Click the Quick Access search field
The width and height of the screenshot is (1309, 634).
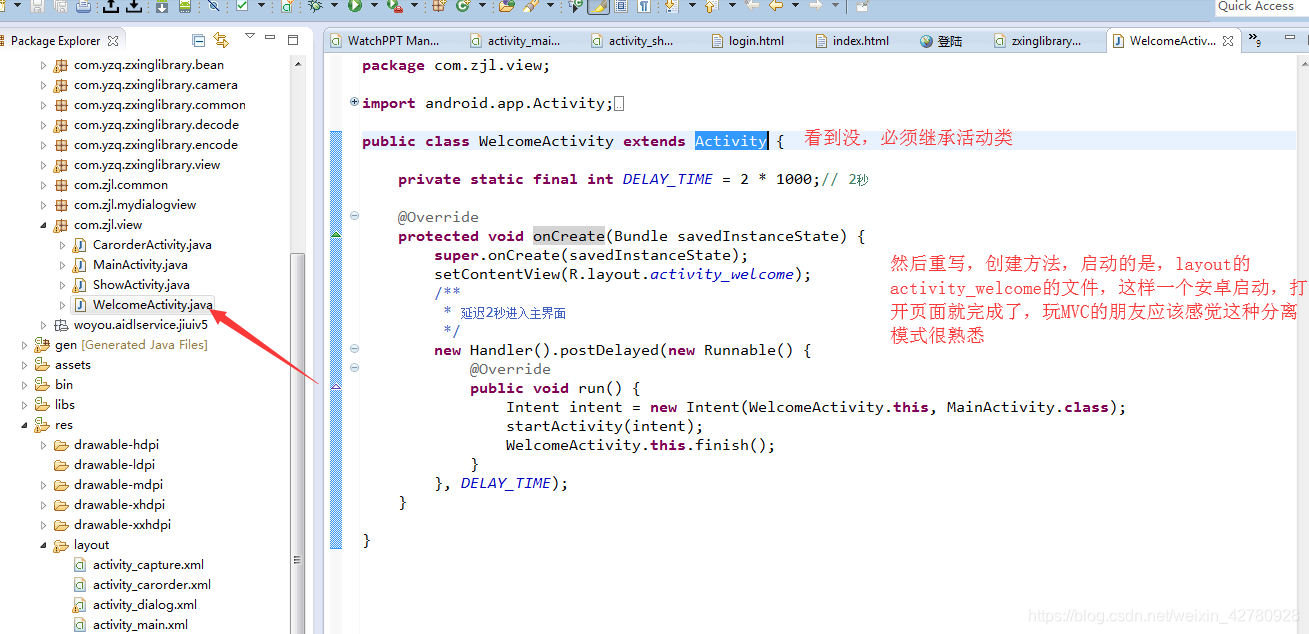pyautogui.click(x=1260, y=7)
